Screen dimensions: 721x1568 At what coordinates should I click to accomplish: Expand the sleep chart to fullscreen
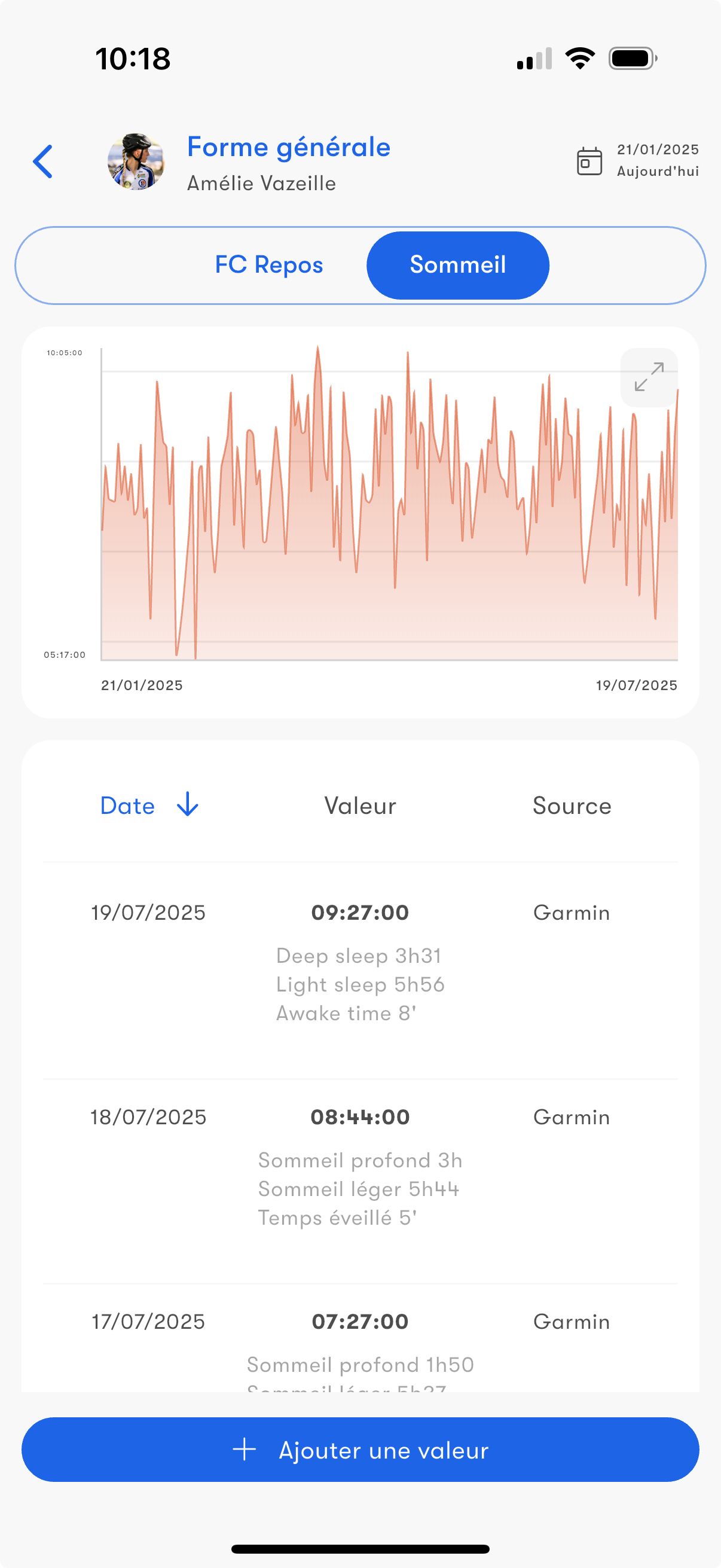[x=649, y=377]
